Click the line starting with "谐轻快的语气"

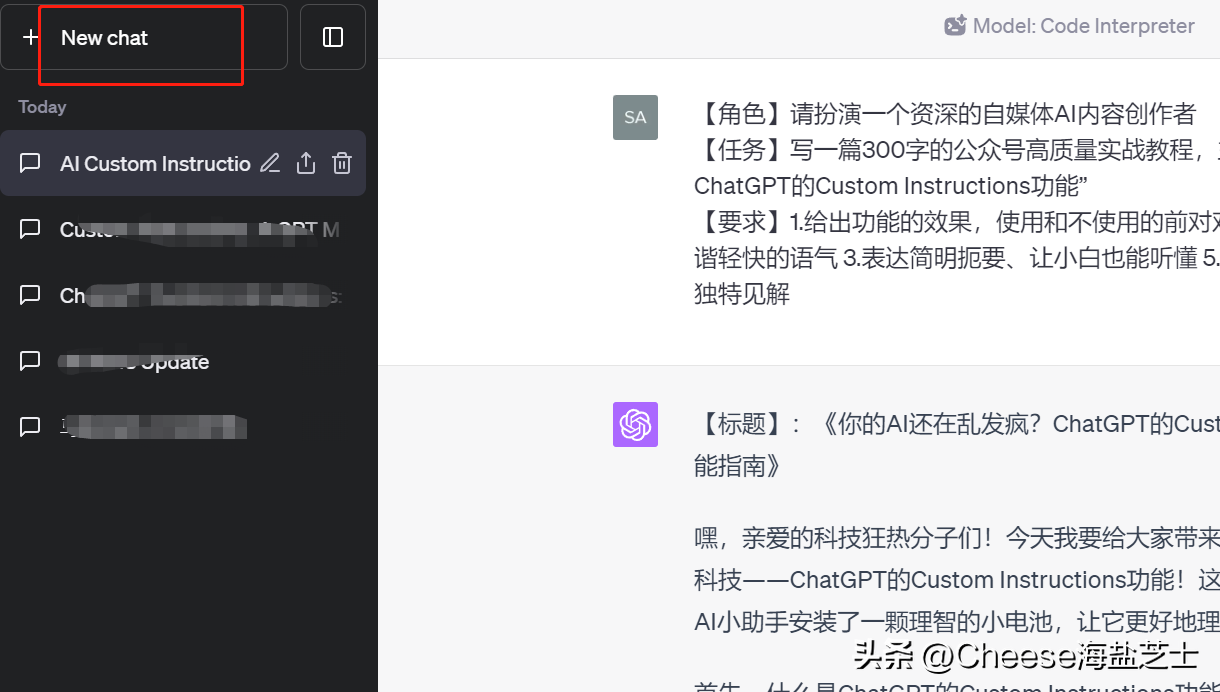[957, 258]
